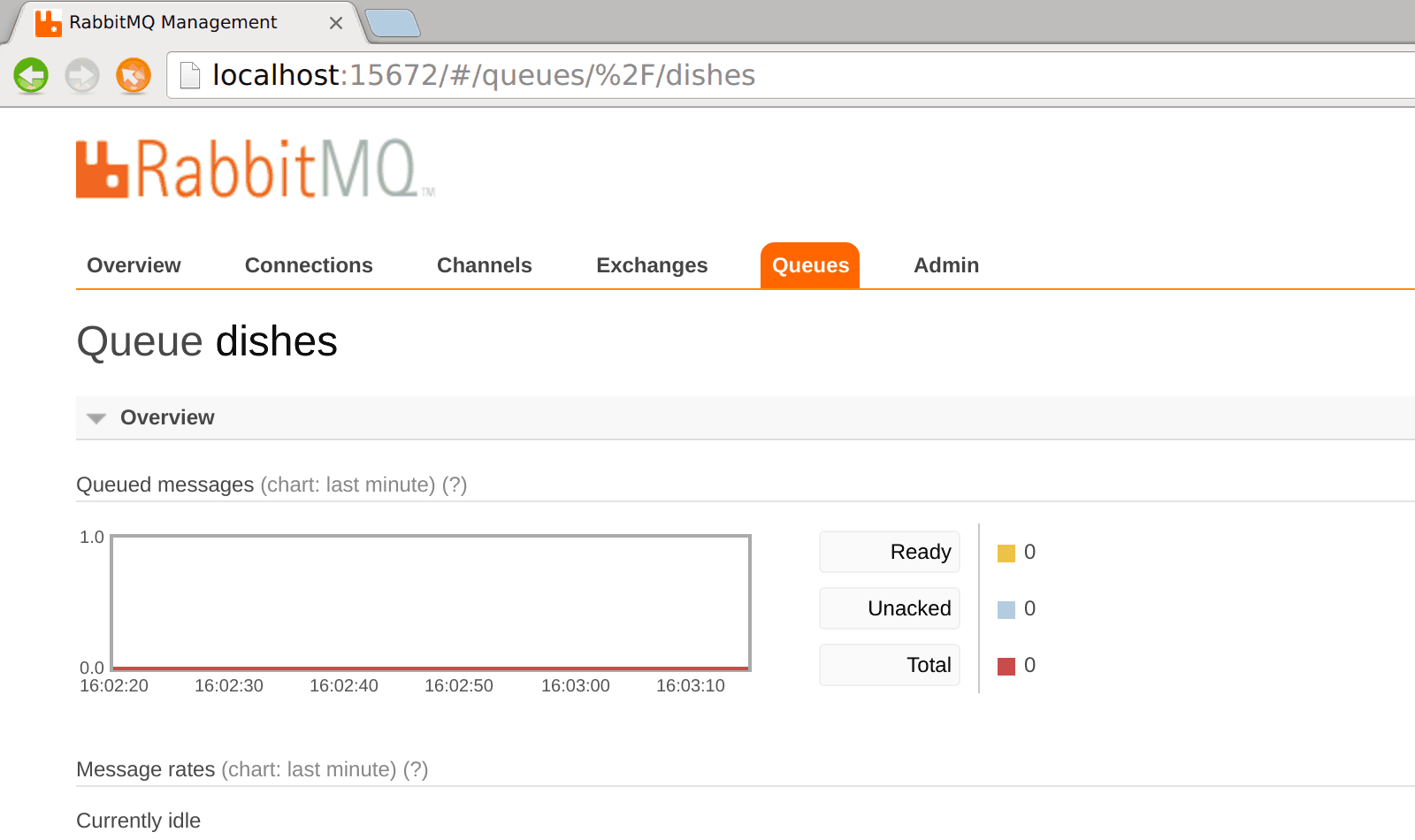Viewport: 1415px width, 840px height.
Task: Click Message rates chart last minute link
Action: [x=309, y=769]
